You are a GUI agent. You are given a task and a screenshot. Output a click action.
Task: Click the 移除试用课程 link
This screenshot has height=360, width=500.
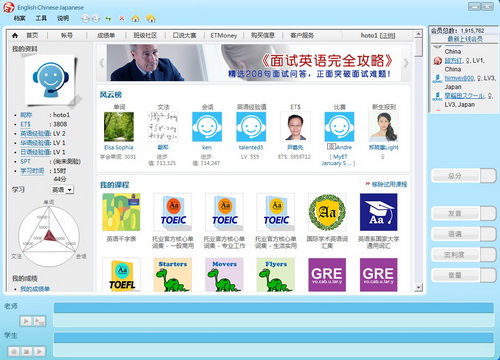(389, 184)
